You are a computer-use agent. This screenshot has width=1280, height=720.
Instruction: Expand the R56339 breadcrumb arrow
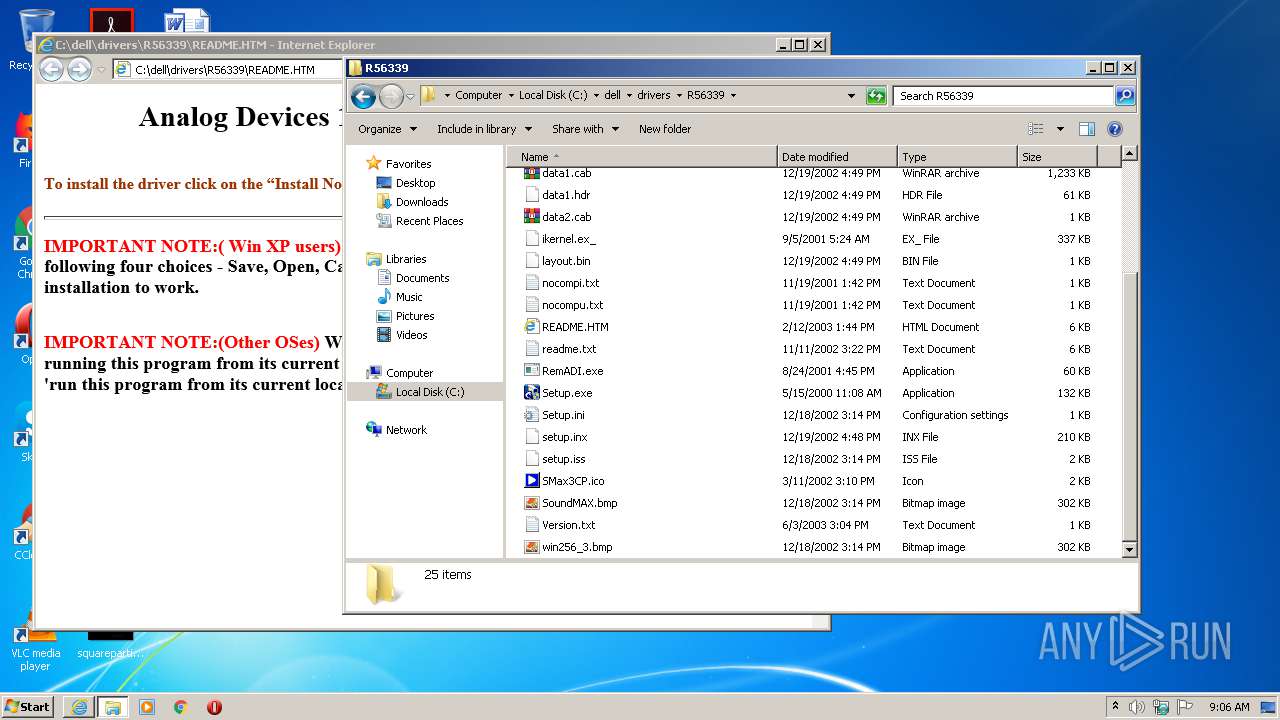pos(733,96)
